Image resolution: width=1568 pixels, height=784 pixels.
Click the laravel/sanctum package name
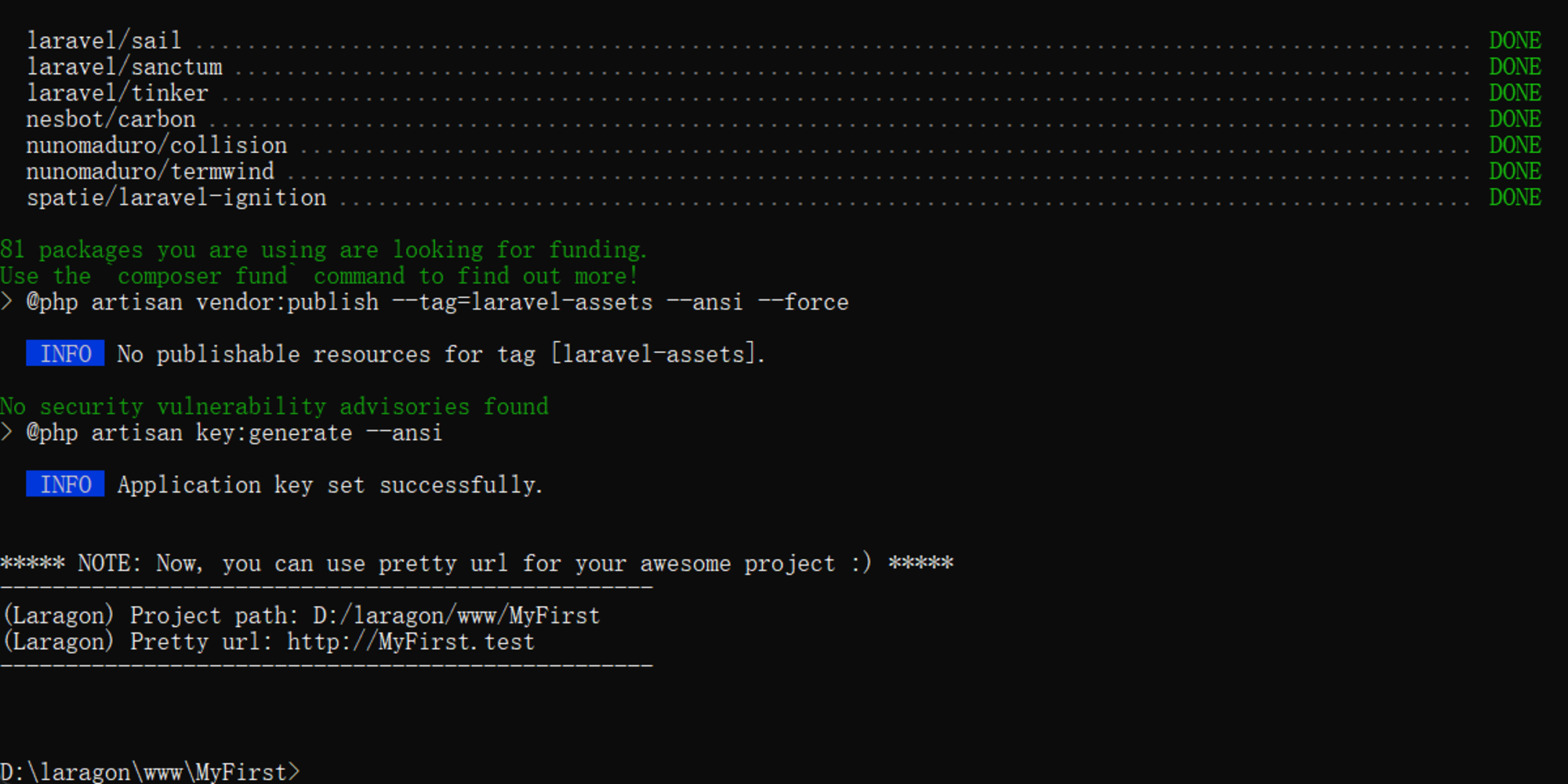[125, 67]
